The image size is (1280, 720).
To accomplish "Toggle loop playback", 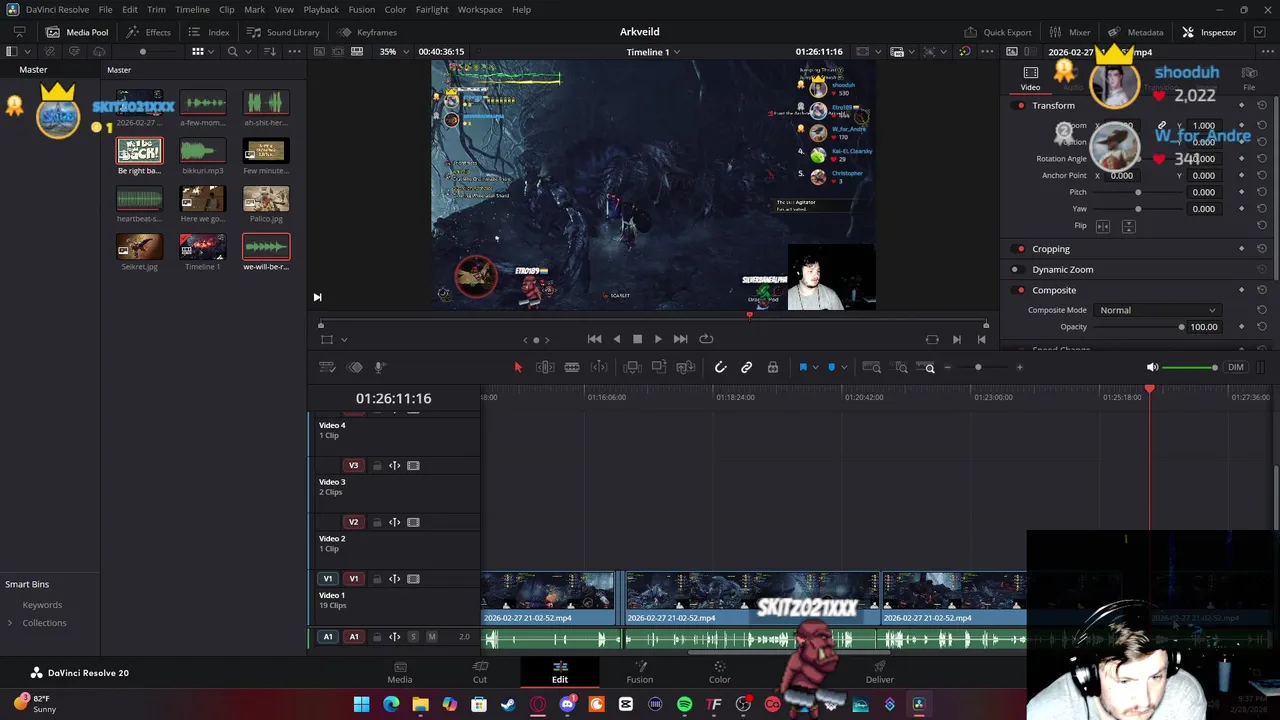I will (x=706, y=339).
